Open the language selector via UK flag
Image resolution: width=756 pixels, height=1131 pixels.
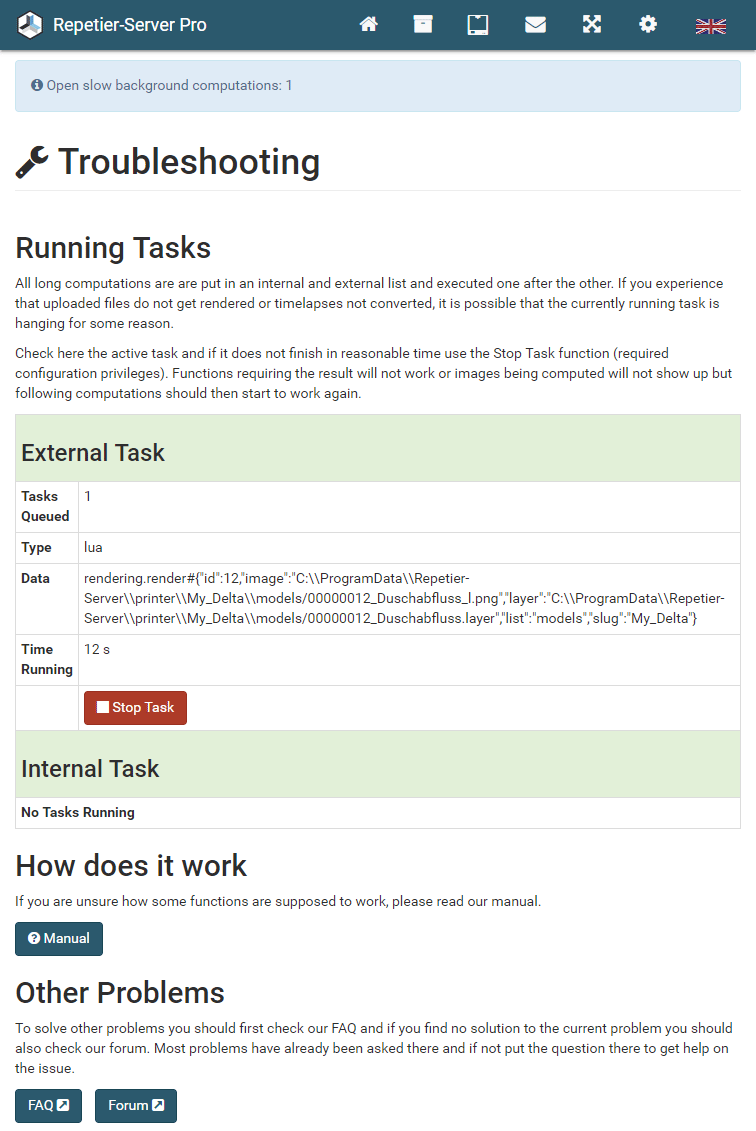point(710,24)
